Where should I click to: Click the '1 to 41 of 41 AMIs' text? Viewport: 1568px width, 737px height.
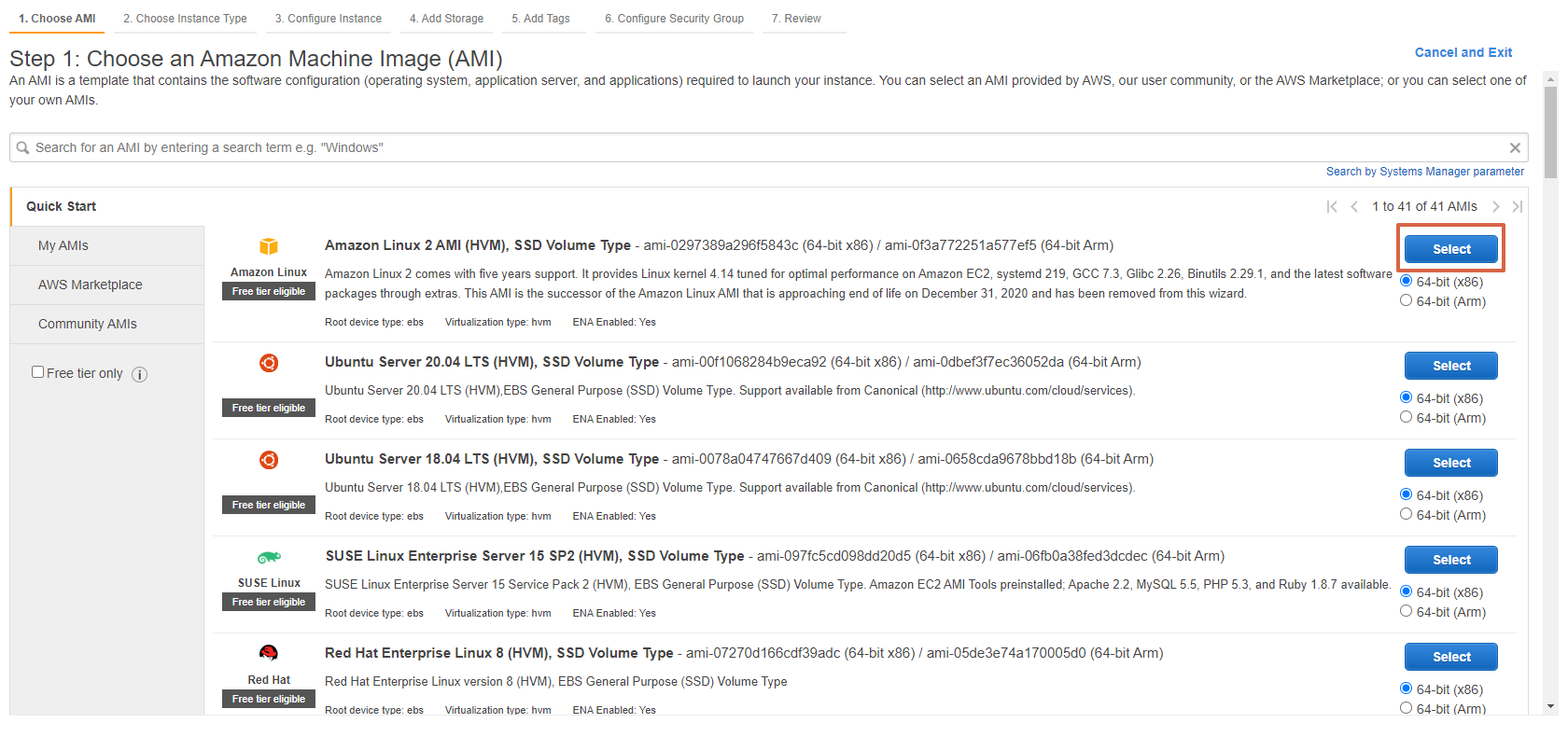(x=1424, y=206)
